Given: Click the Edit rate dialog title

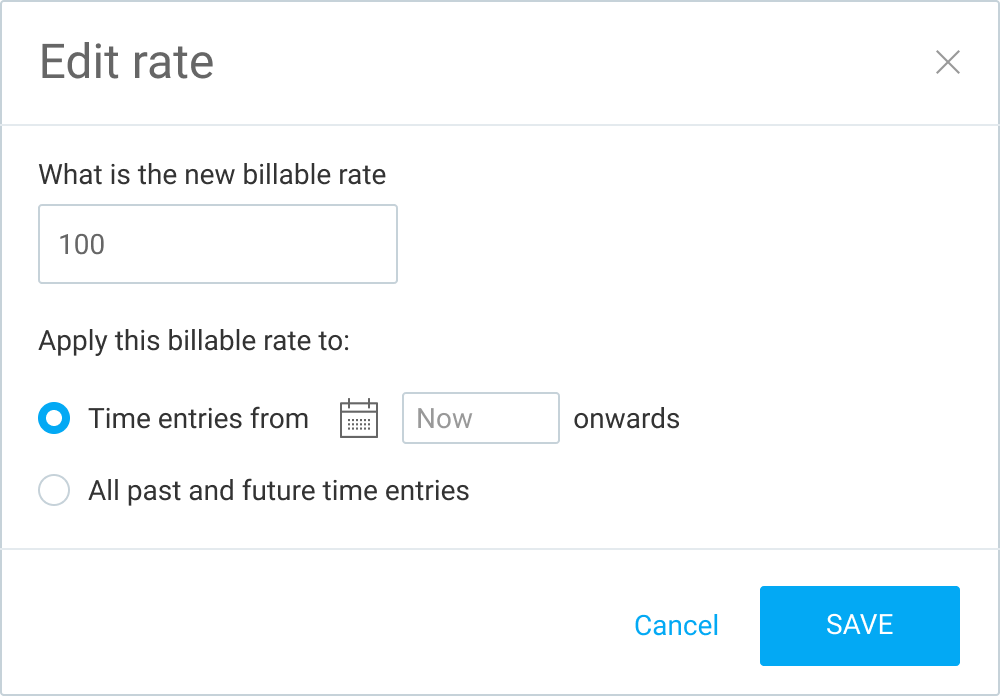Looking at the screenshot, I should point(126,62).
